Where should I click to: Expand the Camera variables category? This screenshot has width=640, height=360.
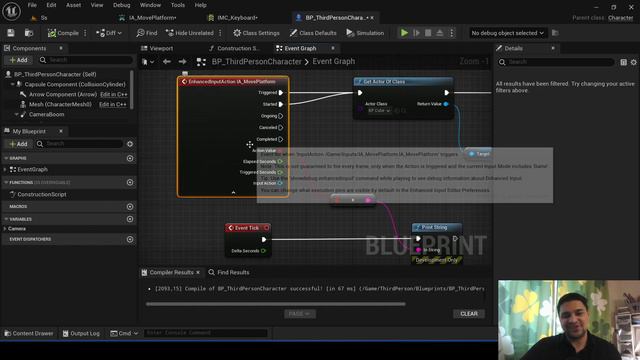(x=5, y=229)
